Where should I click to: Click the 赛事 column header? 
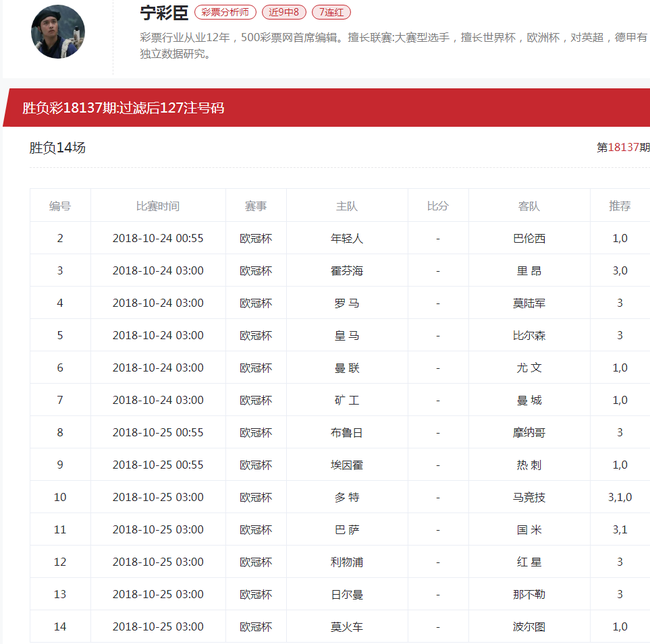click(x=256, y=206)
